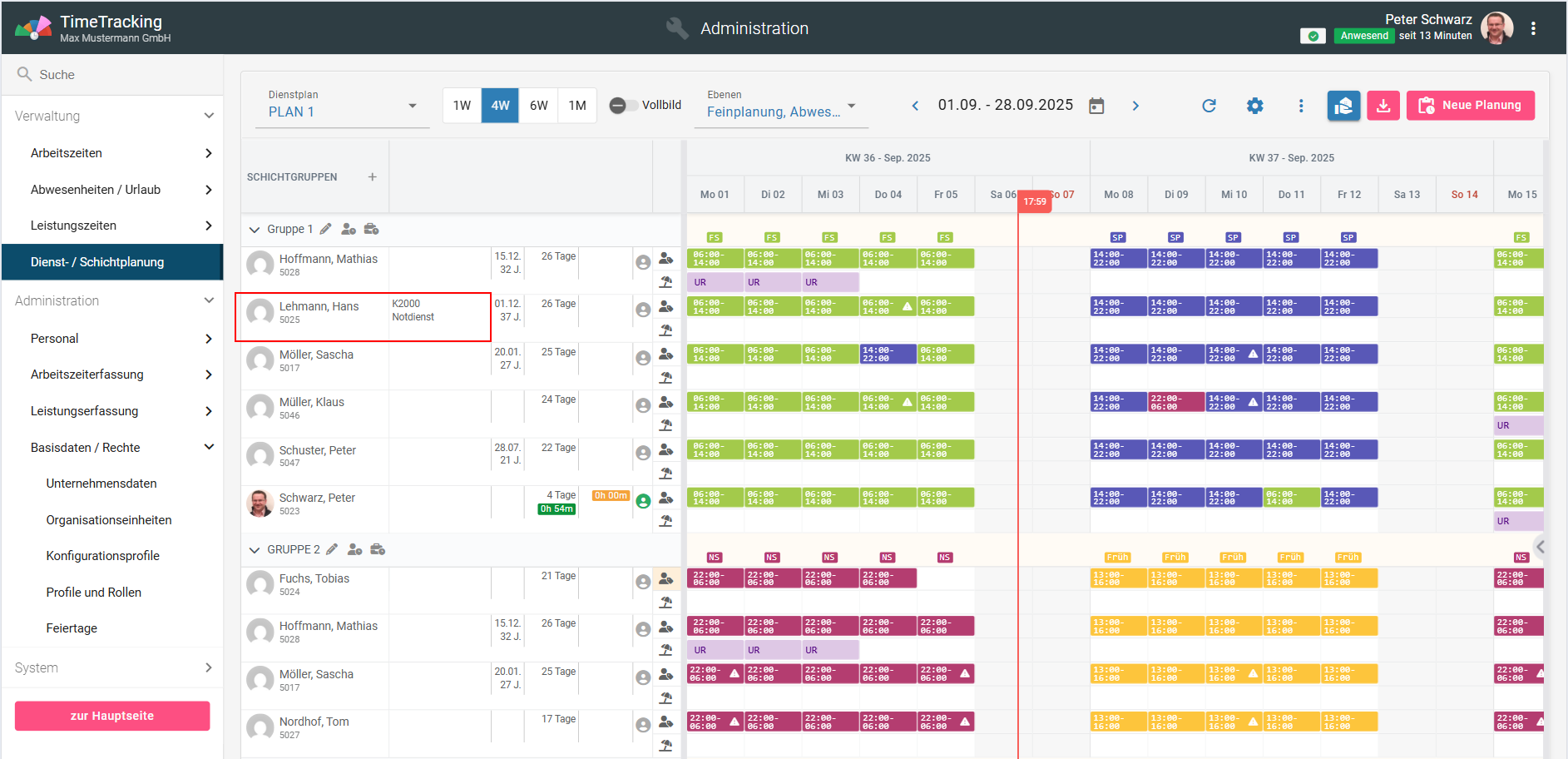Image resolution: width=1568 pixels, height=759 pixels.
Task: Click the Neue Planung button
Action: tap(1470, 106)
